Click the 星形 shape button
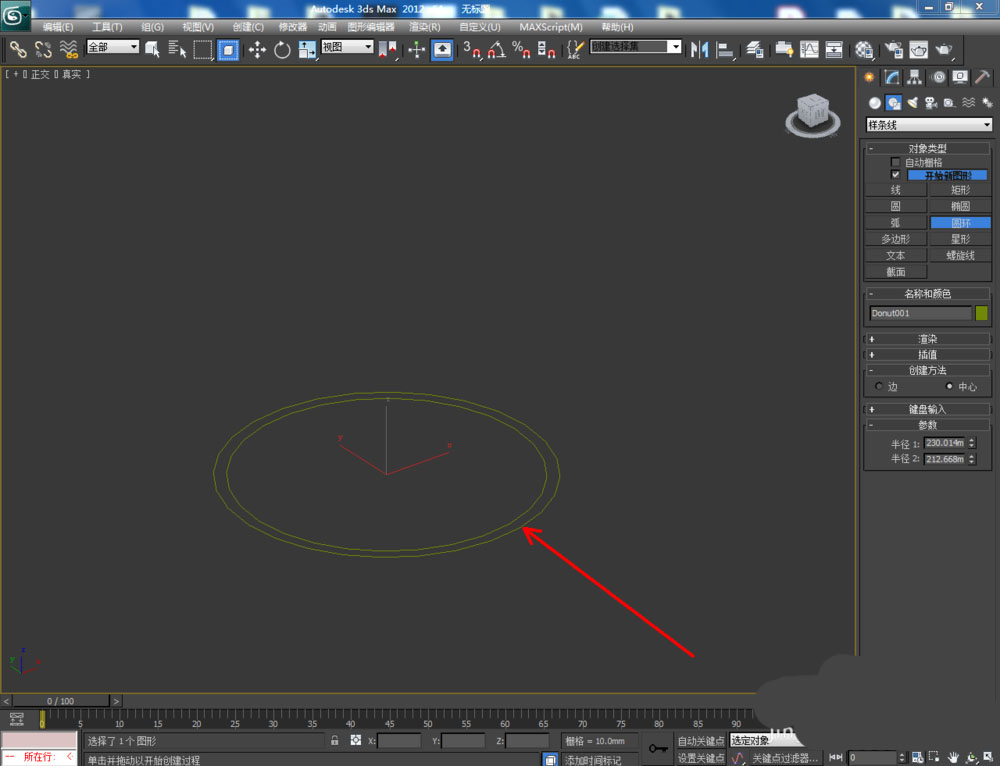Screen dimensions: 1000x766 pyautogui.click(x=960, y=239)
